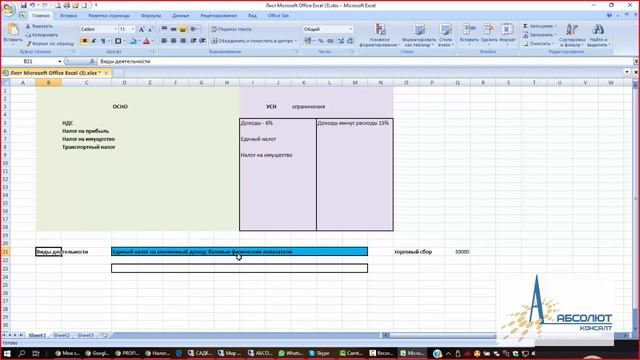Open the font size 11 dropdown
The height and width of the screenshot is (360, 640).
tap(133, 29)
